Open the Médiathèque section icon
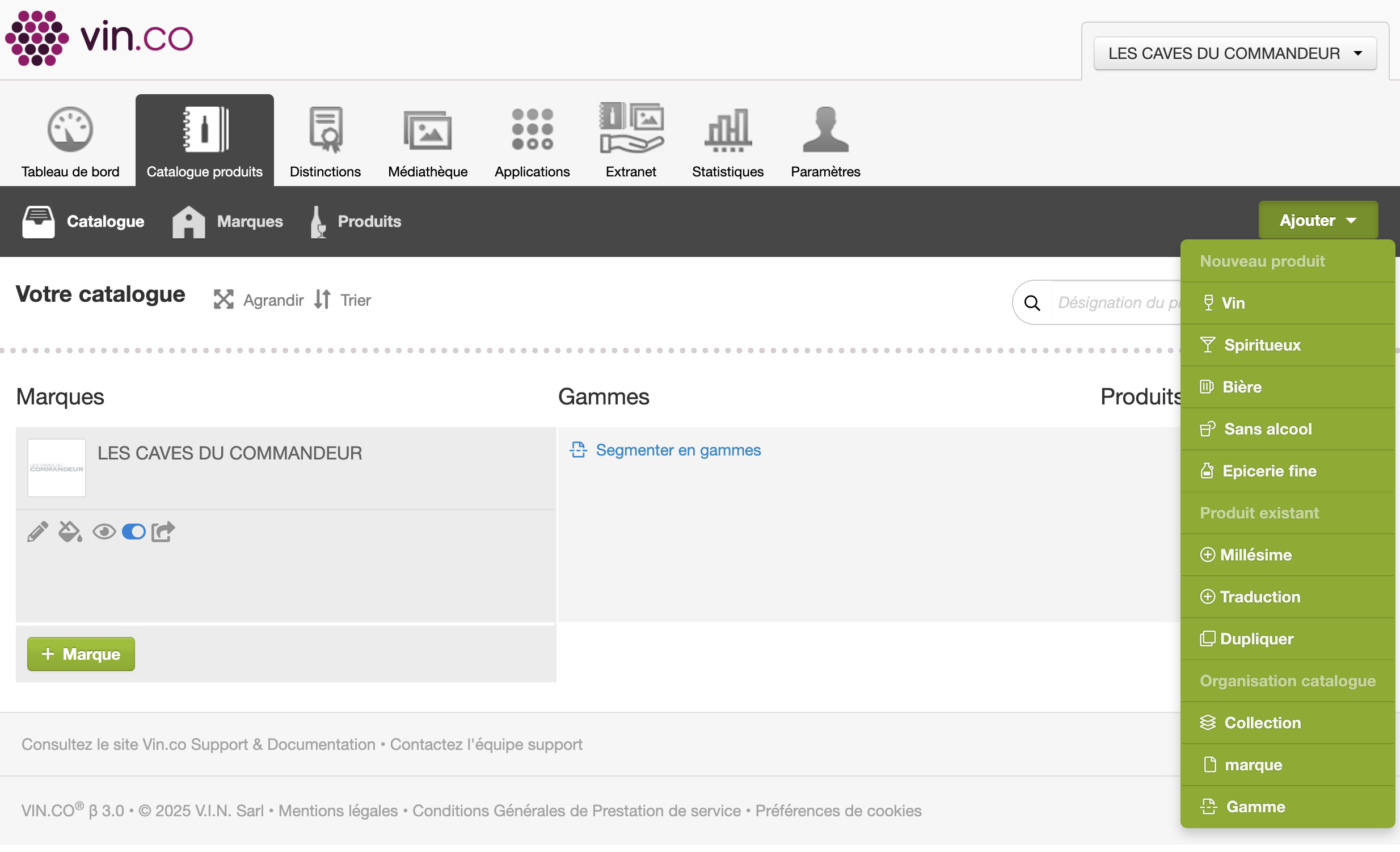This screenshot has height=852, width=1400. [427, 129]
